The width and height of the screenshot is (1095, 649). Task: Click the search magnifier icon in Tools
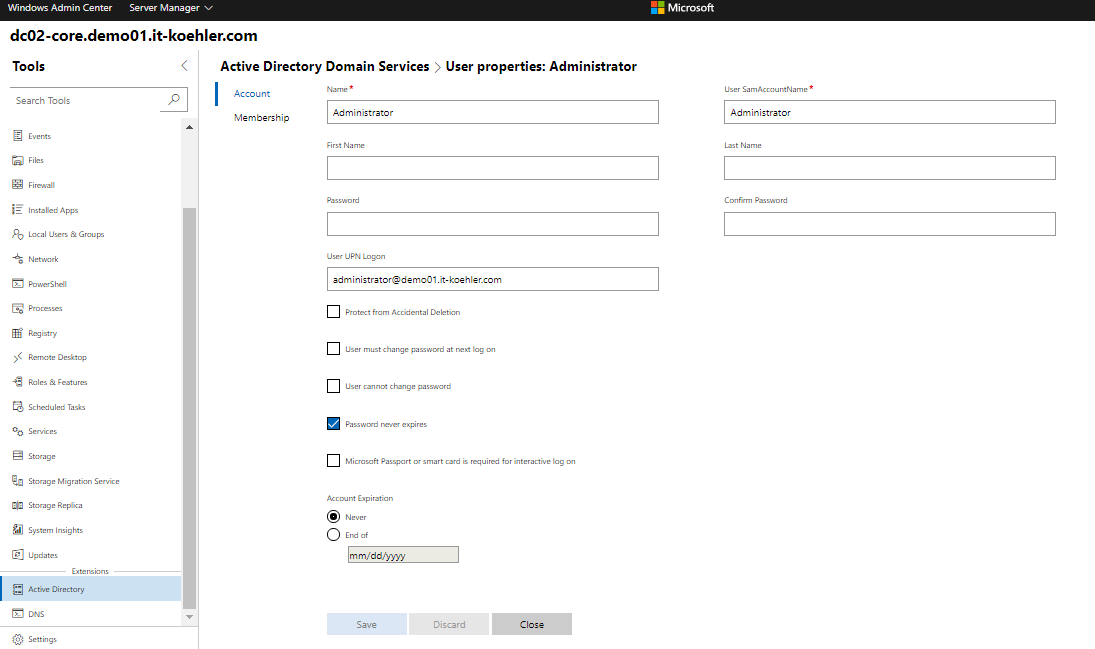click(x=174, y=100)
